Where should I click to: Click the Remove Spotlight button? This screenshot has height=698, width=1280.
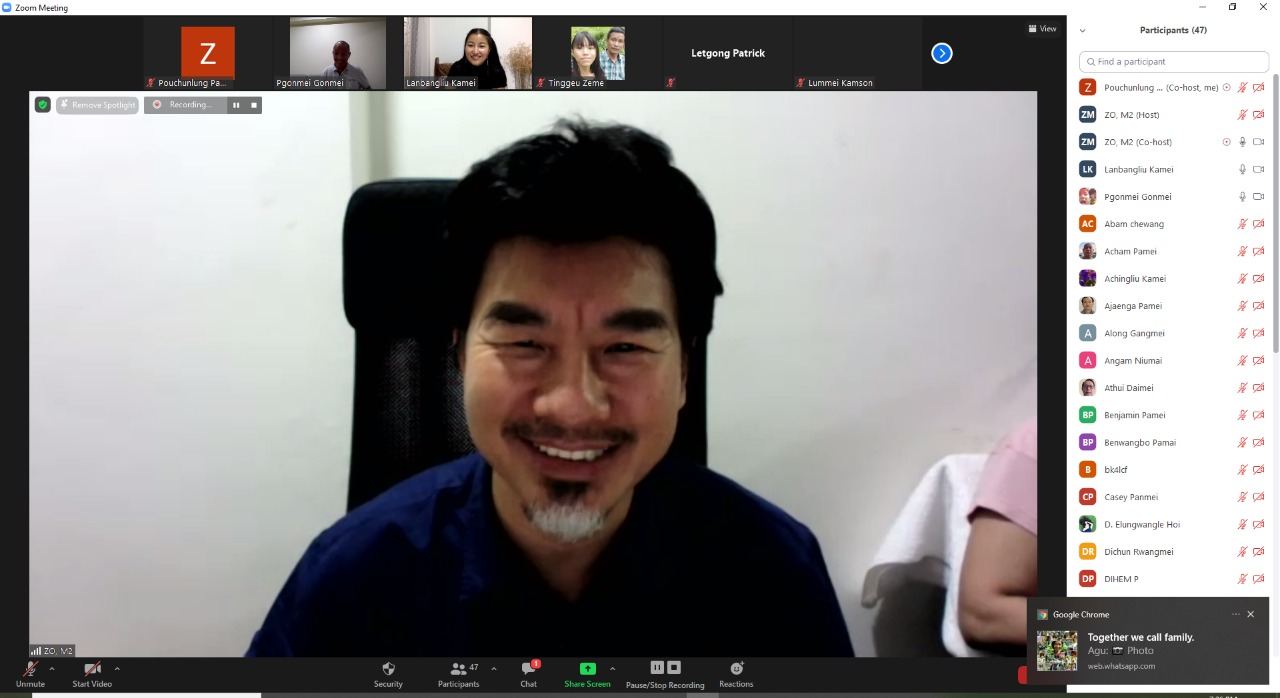(97, 105)
